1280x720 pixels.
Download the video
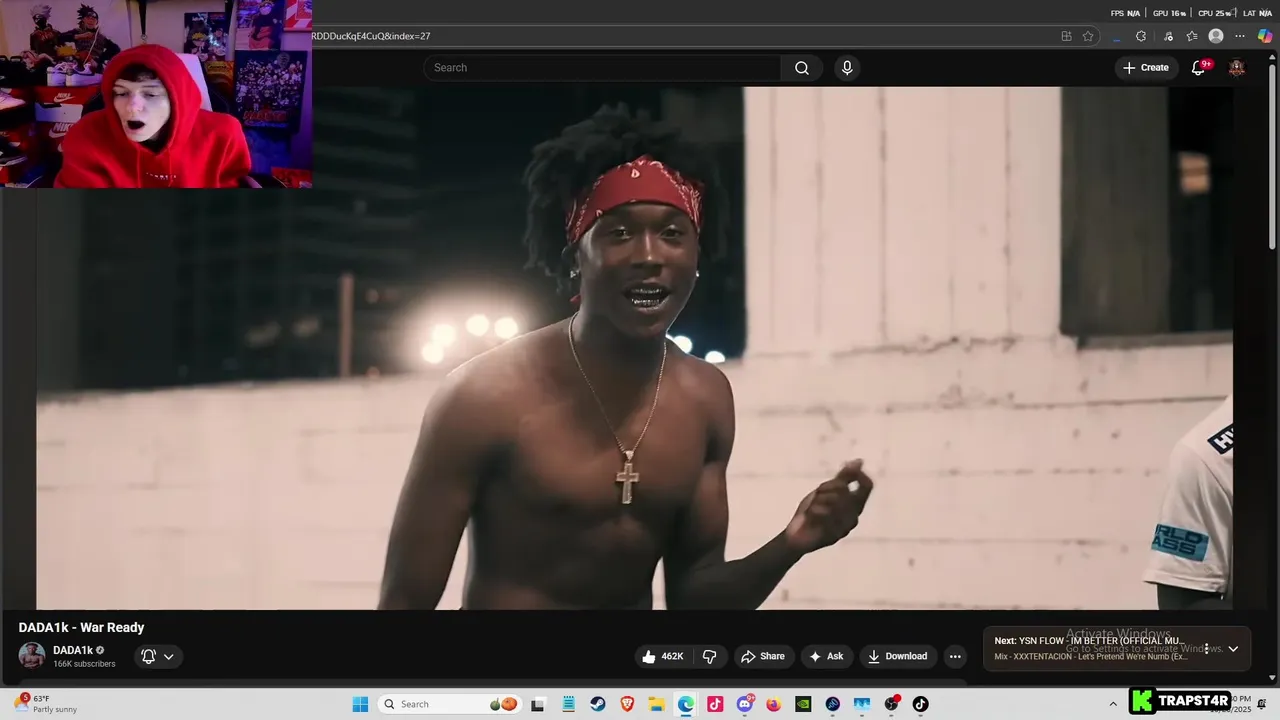pyautogui.click(x=897, y=656)
